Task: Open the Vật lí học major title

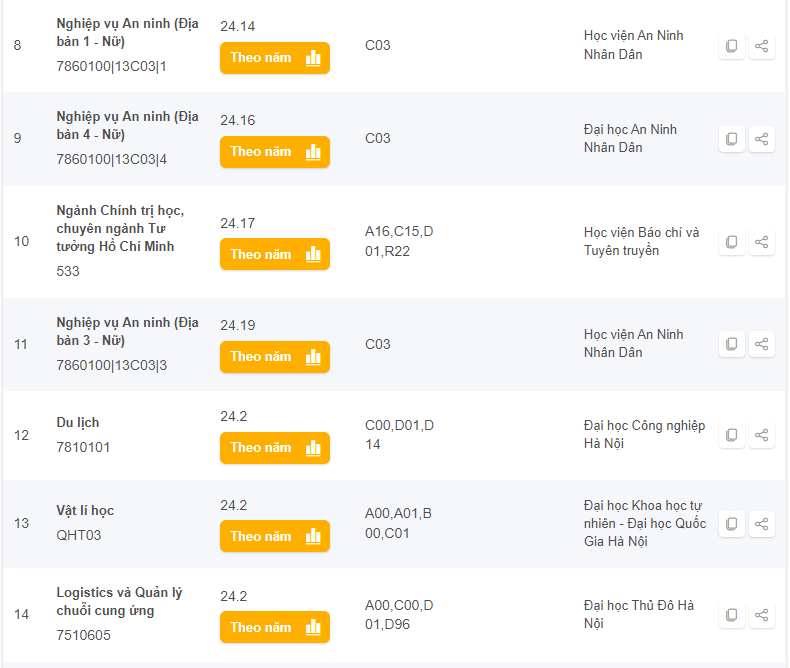Action: tap(85, 511)
